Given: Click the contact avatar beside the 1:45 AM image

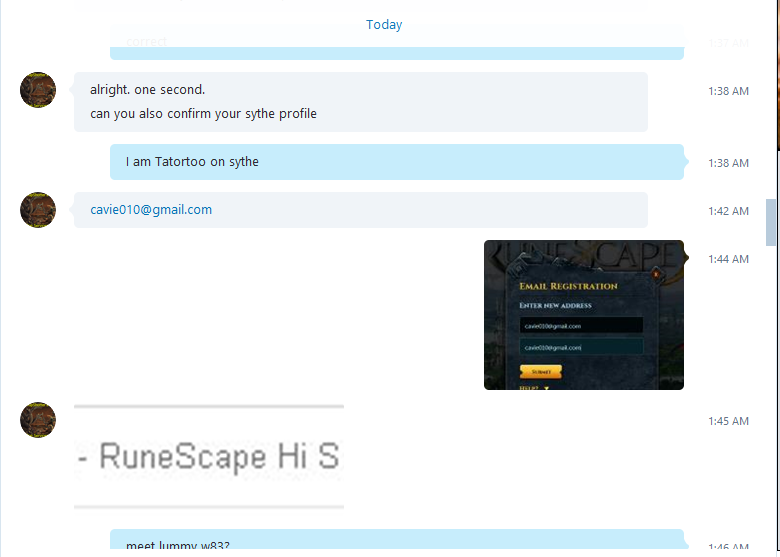Looking at the screenshot, I should [x=38, y=420].
